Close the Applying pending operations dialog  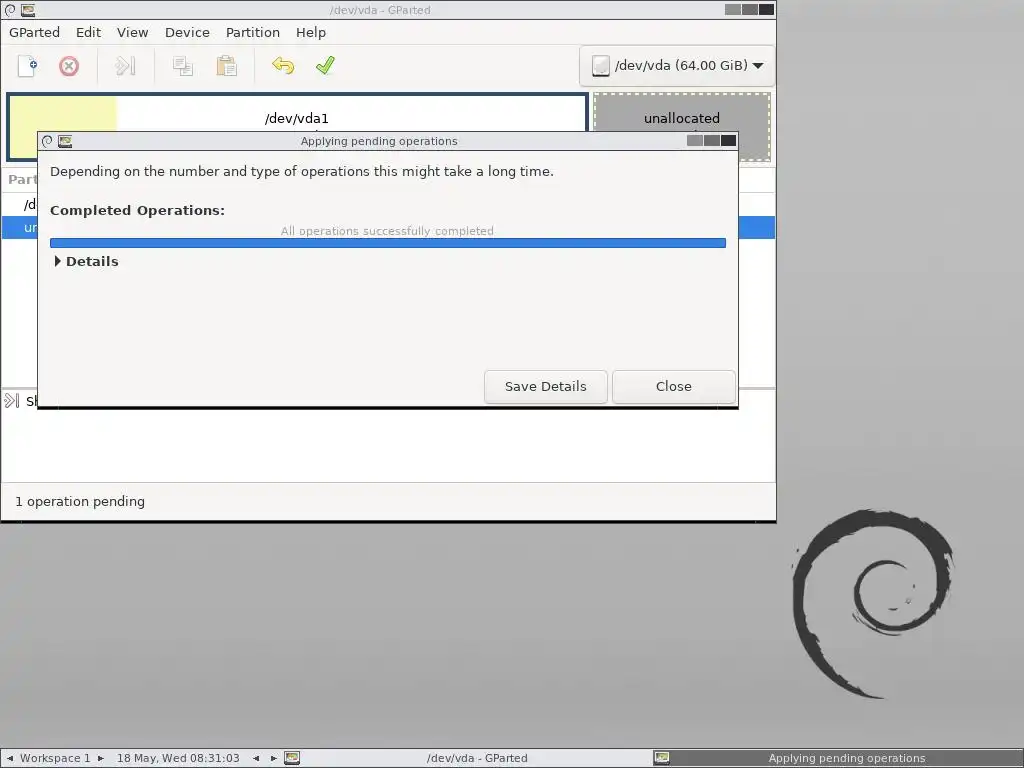coord(673,387)
